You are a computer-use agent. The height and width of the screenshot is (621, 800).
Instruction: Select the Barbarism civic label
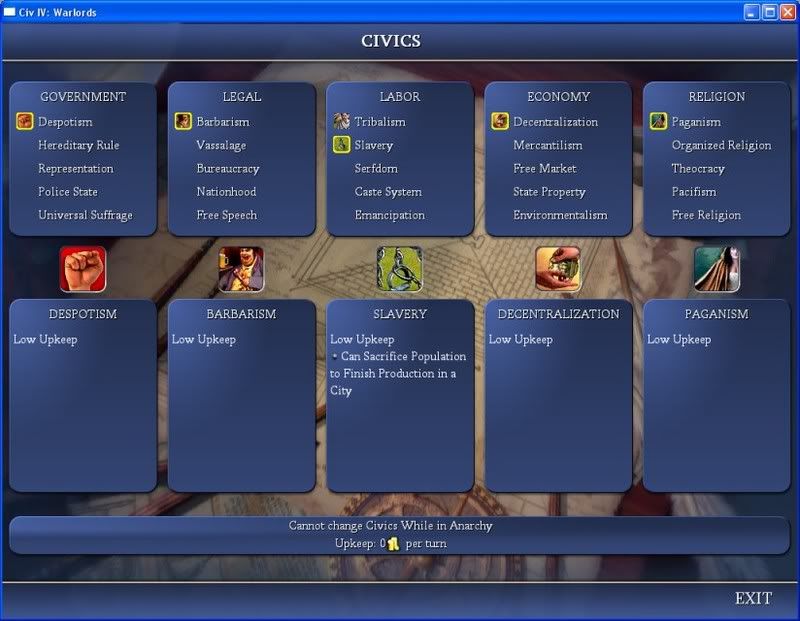point(223,122)
